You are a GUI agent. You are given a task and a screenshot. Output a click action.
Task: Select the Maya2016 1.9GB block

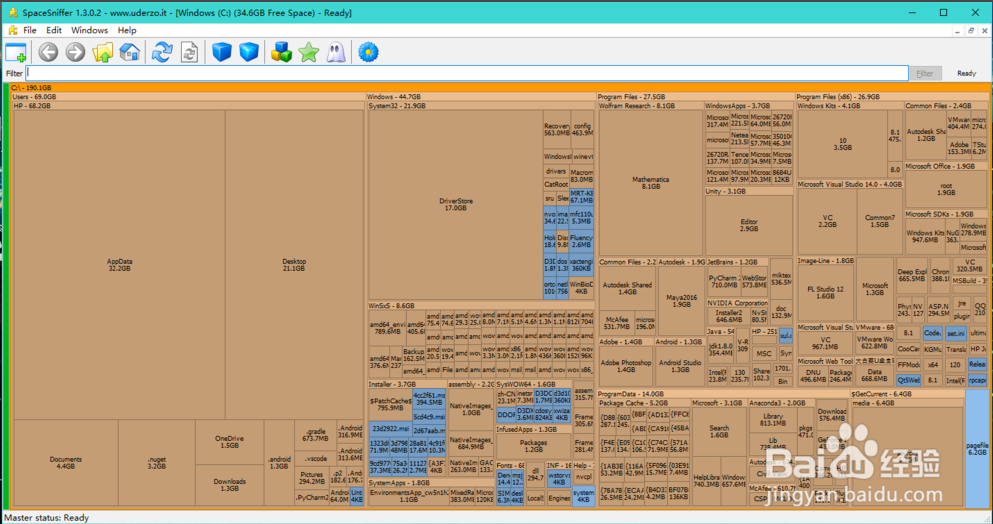[x=681, y=301]
